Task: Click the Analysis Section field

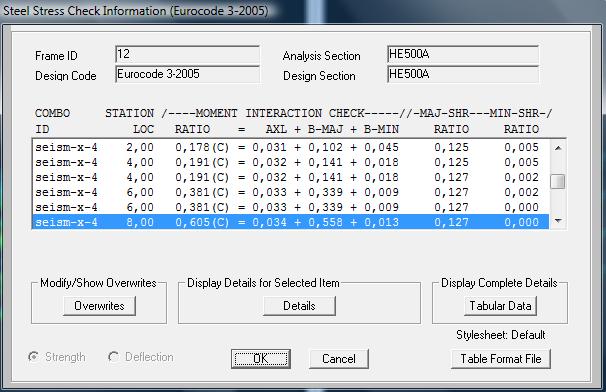Action: (x=463, y=55)
